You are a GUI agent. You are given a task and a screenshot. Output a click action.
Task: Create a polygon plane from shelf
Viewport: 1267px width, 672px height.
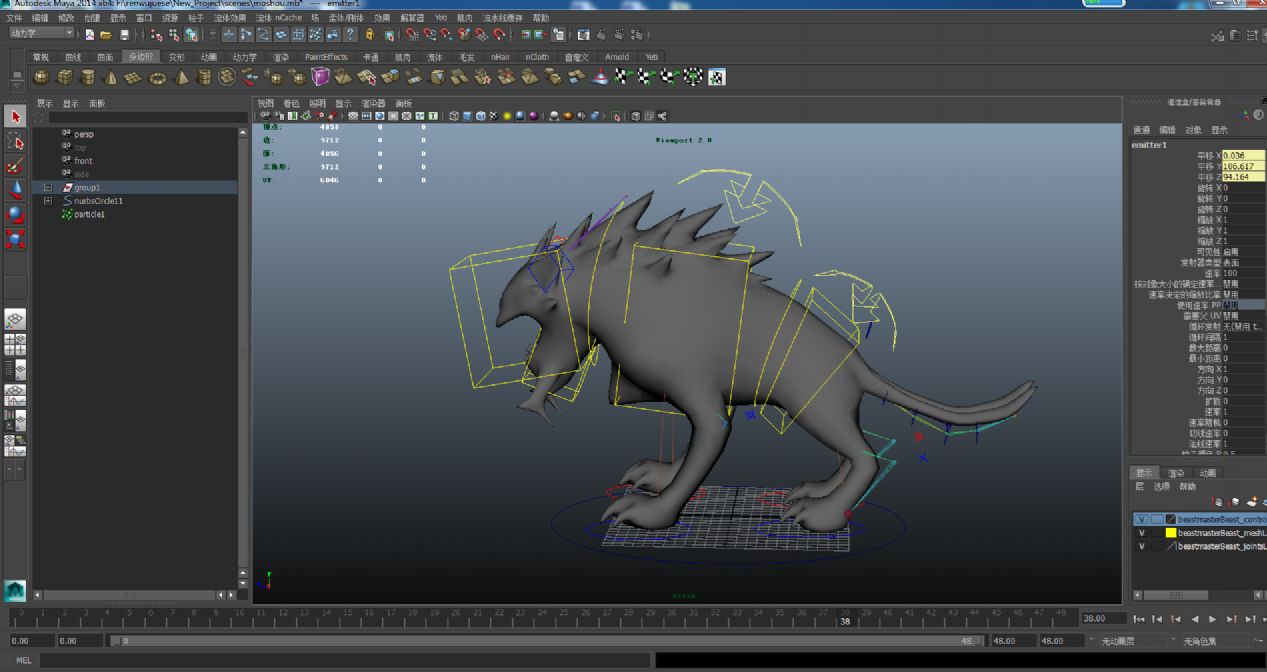point(134,77)
